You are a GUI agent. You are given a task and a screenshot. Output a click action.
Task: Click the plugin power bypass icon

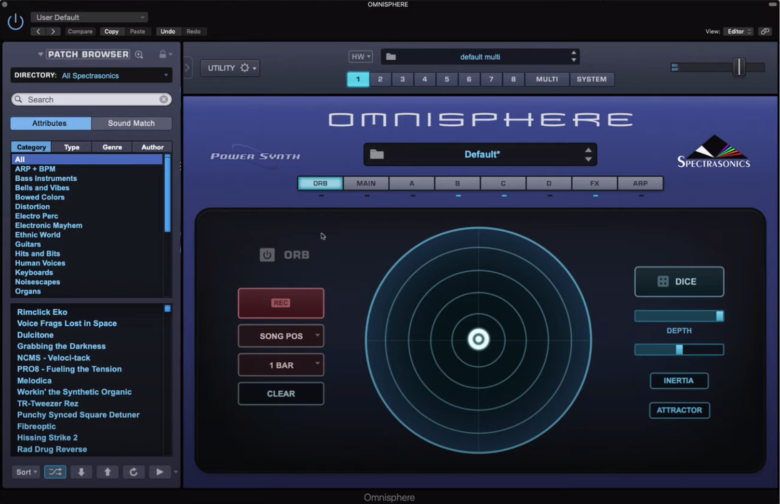point(15,22)
